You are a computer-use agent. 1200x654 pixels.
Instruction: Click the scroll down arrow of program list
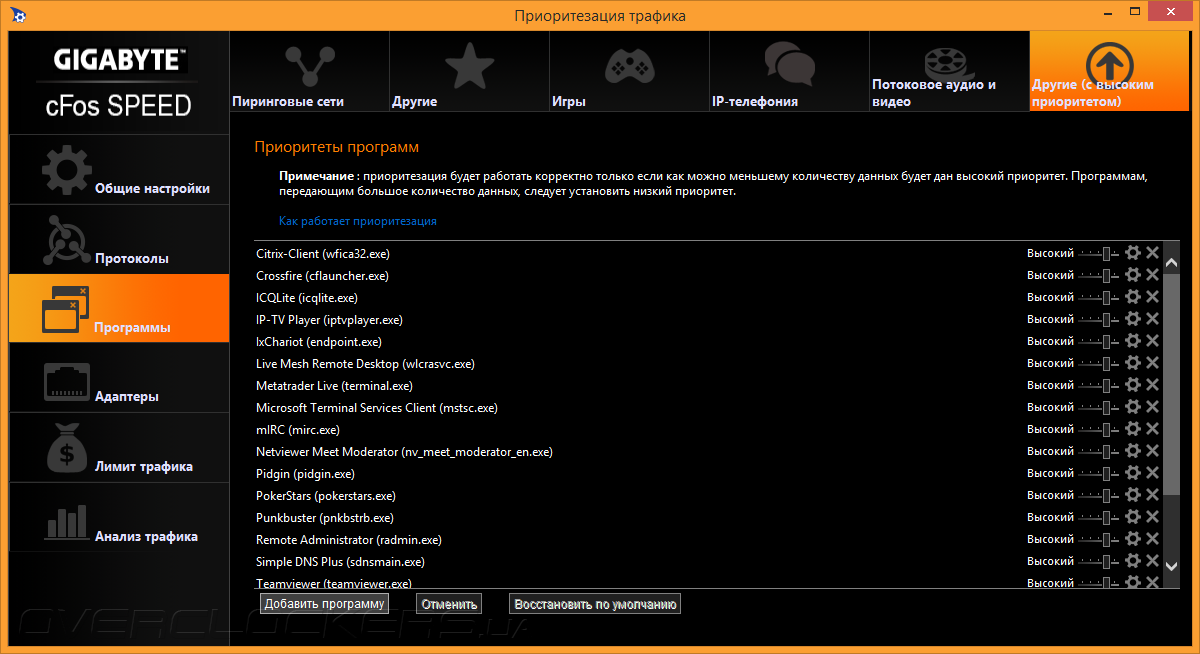[1172, 566]
